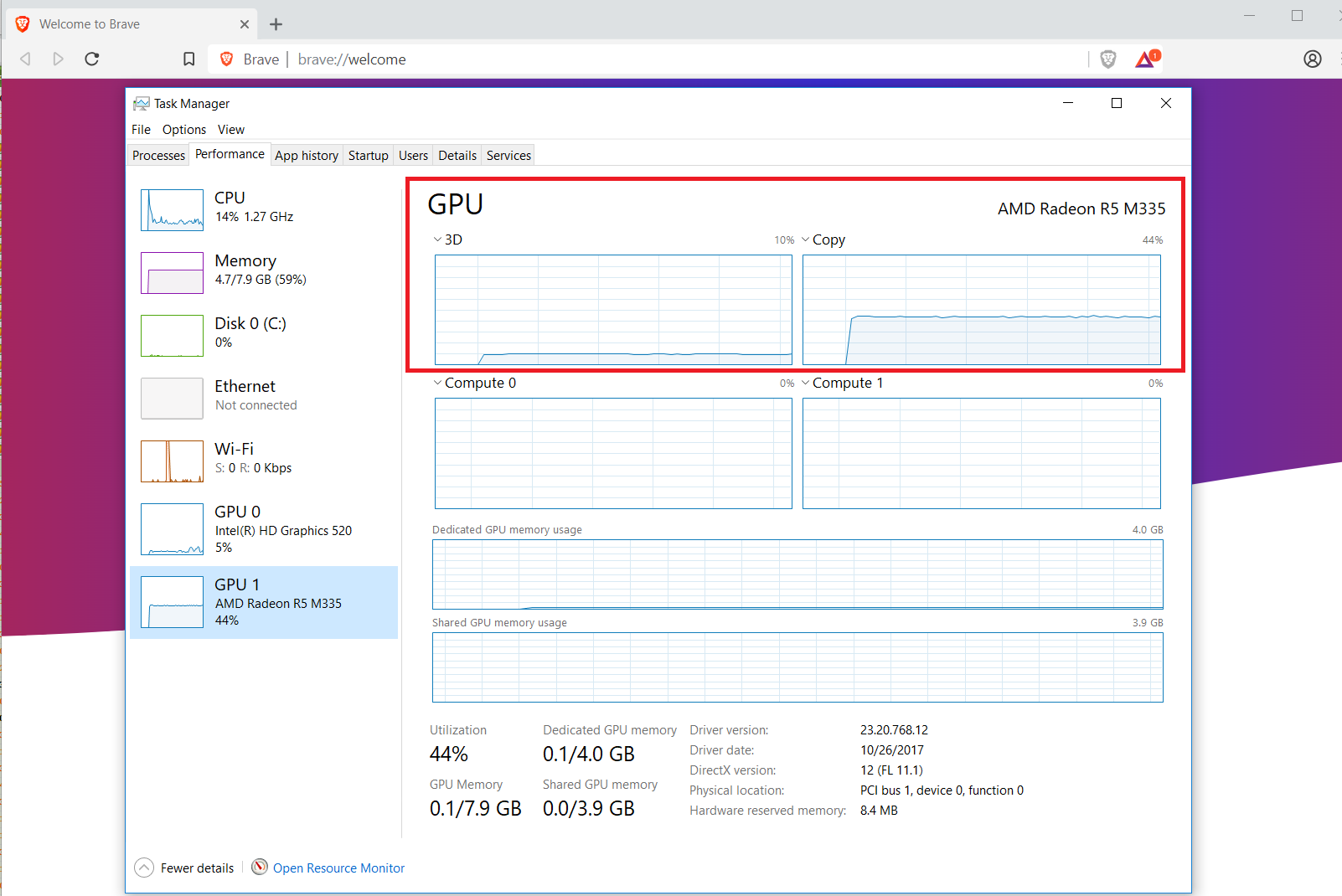Click the Compute 0 usage graph
Viewport: 1342px width, 896px height.
point(613,453)
